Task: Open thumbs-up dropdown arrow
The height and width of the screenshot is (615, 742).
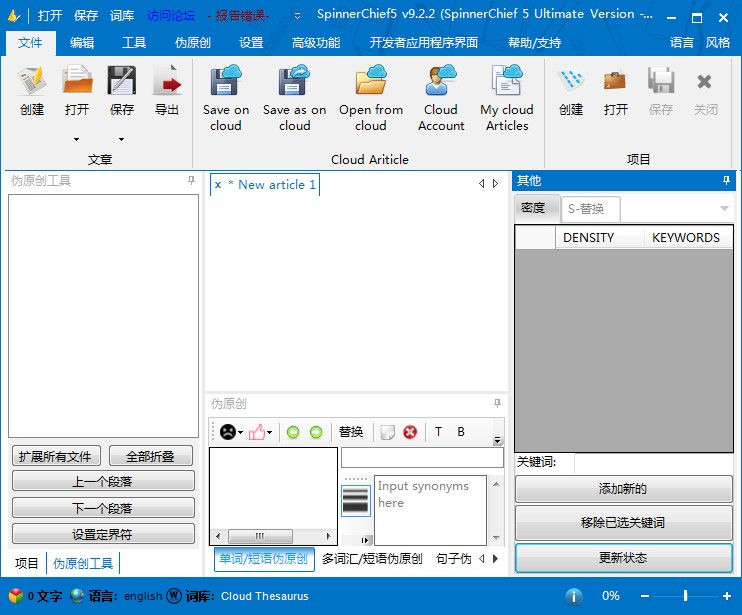Action: click(269, 432)
